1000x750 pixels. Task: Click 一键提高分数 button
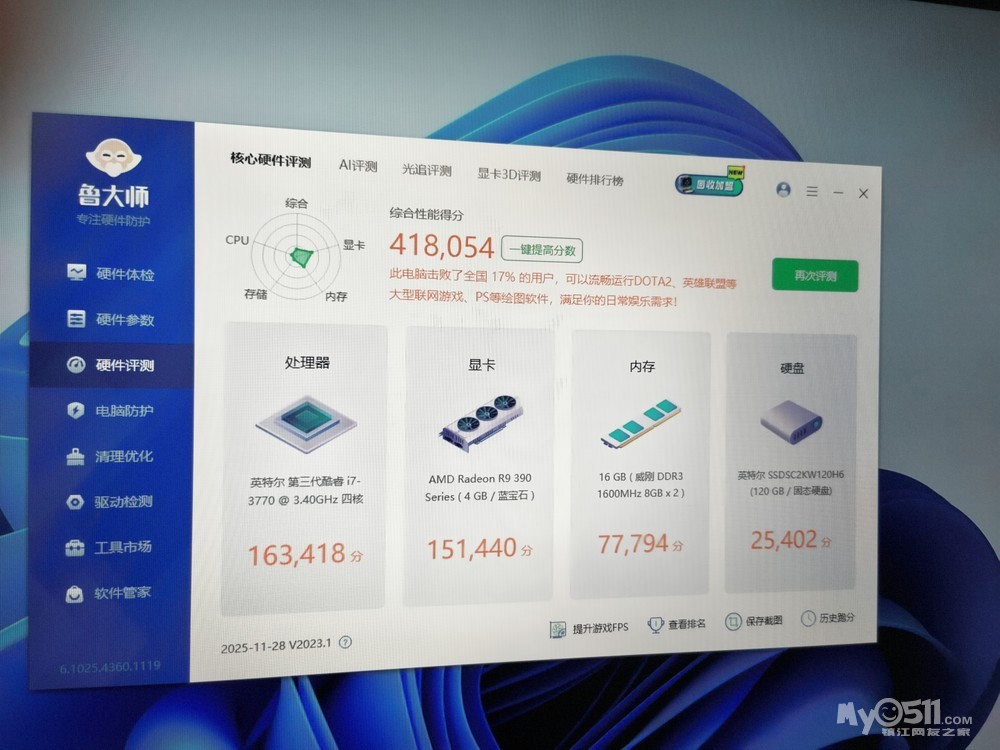click(542, 250)
